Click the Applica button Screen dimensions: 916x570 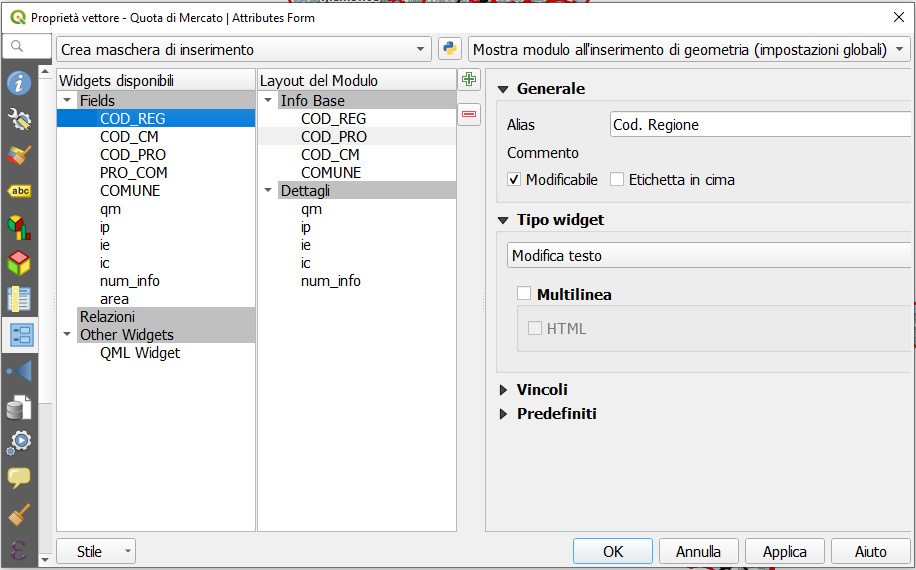(785, 551)
